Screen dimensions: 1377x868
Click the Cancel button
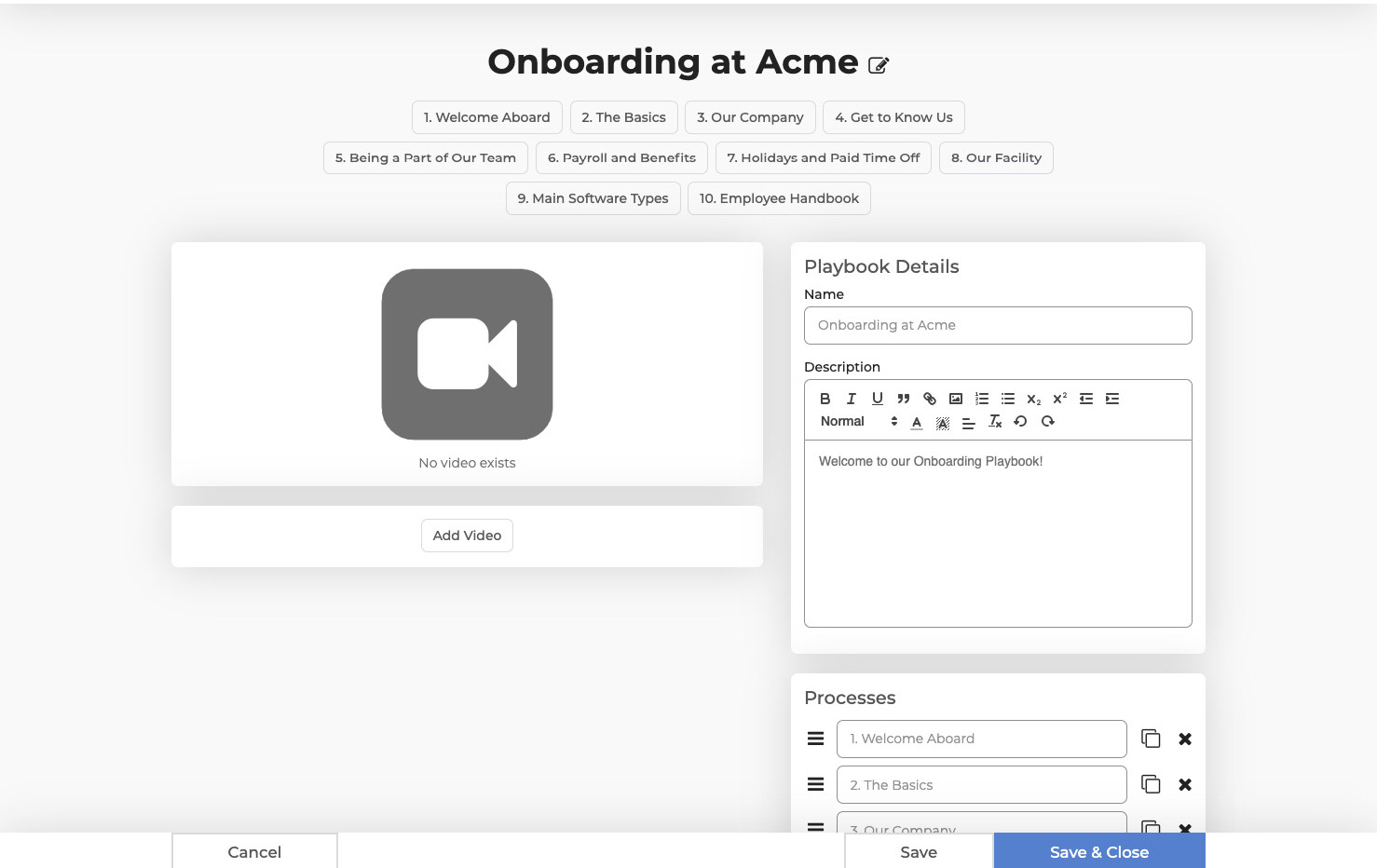254,851
